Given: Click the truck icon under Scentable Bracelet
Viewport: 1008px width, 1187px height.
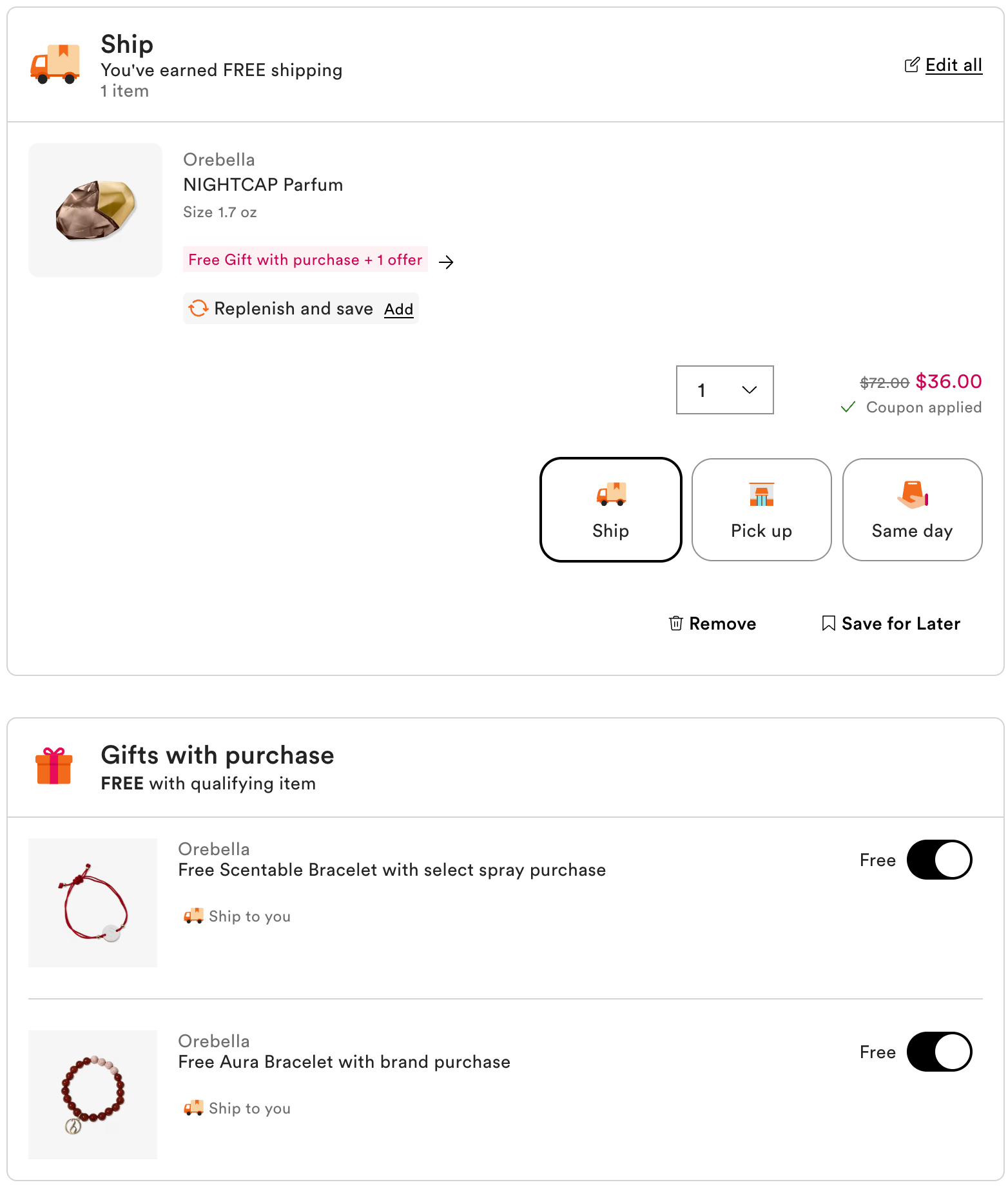Looking at the screenshot, I should tap(193, 916).
